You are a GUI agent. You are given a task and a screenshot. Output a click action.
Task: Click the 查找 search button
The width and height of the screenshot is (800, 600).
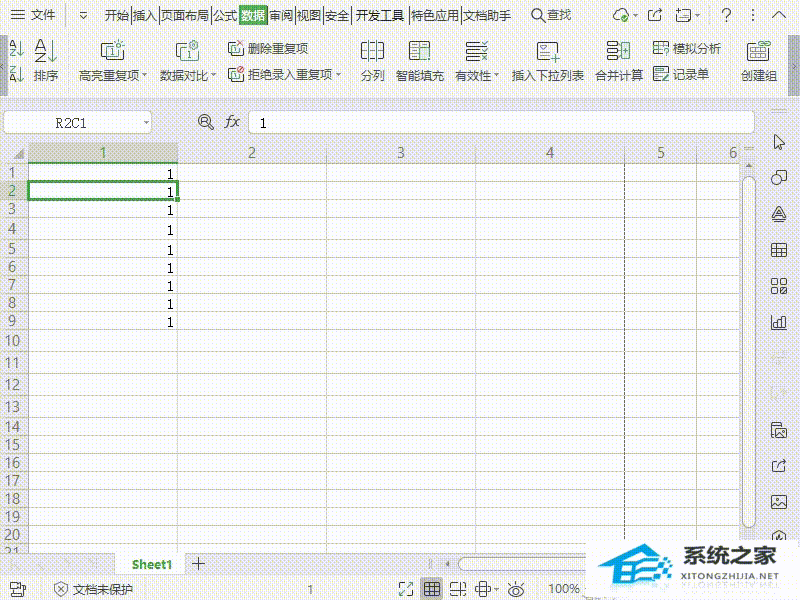[551, 15]
